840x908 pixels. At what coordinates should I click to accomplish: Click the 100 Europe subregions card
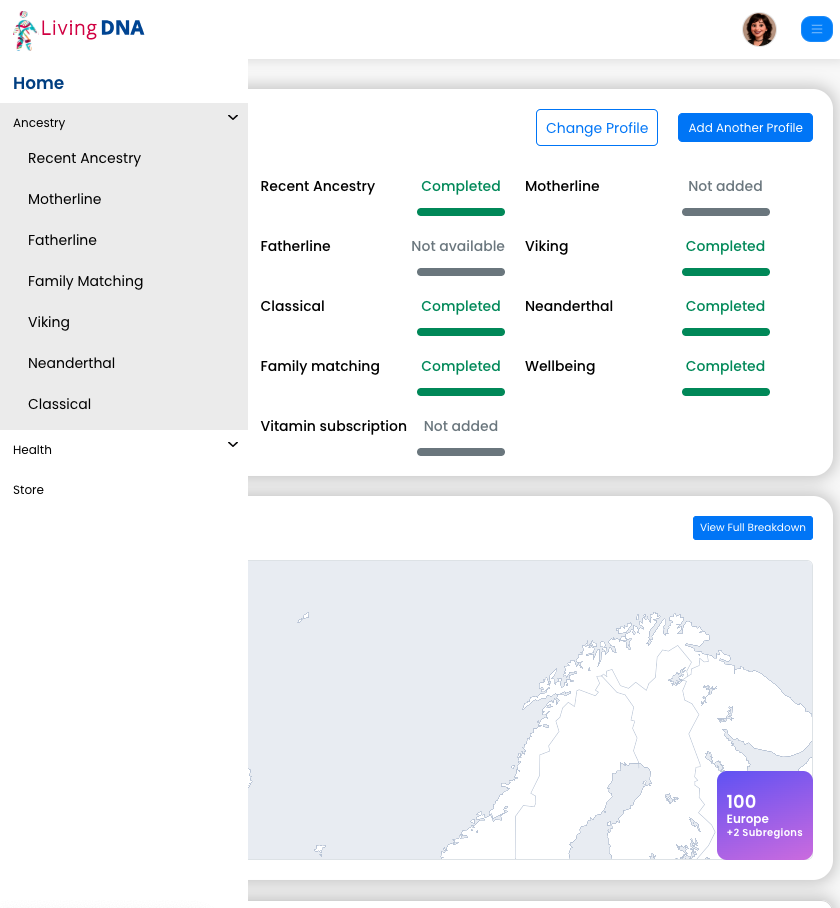pyautogui.click(x=765, y=815)
